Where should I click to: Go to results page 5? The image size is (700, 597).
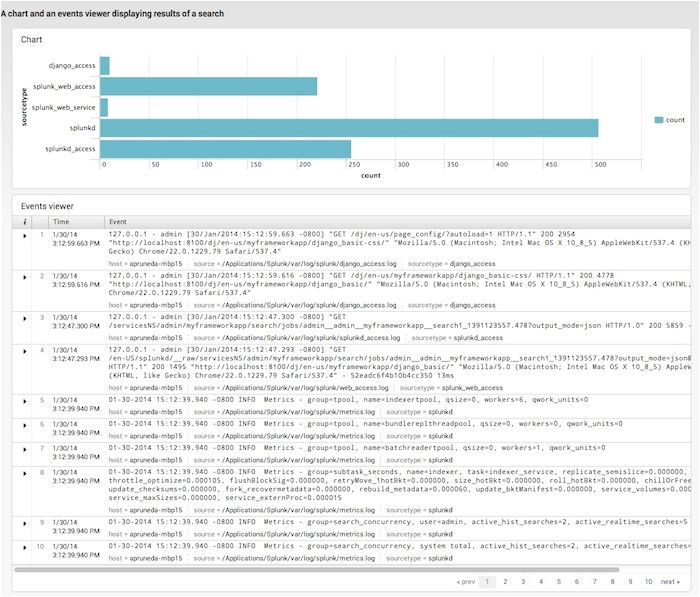point(558,582)
